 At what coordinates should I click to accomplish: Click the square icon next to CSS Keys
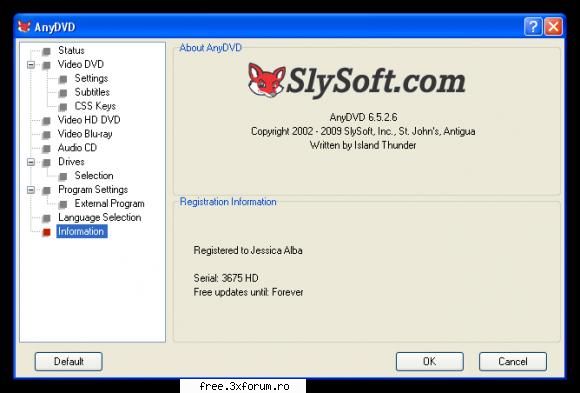63,107
